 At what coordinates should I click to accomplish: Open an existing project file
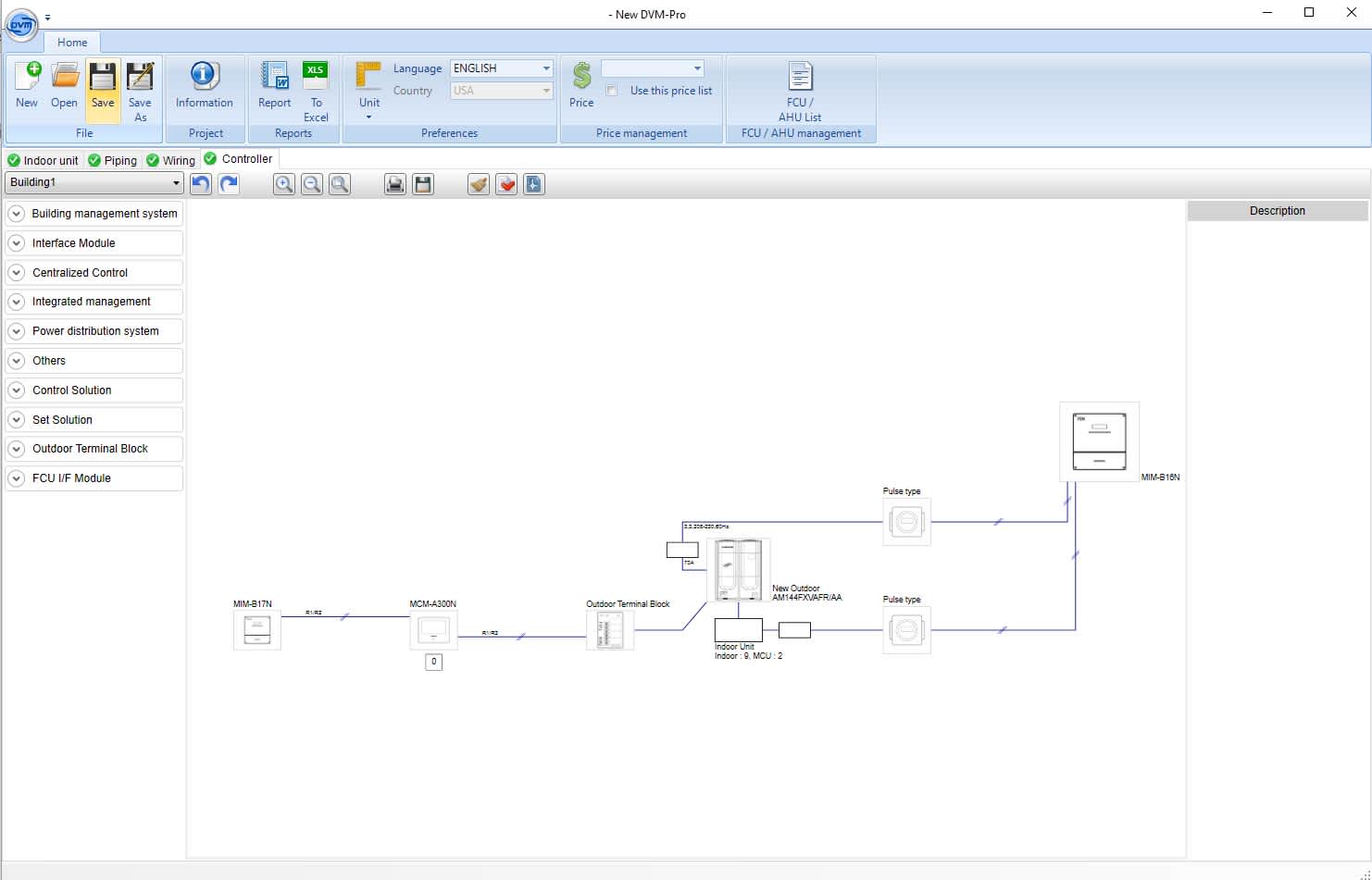point(64,85)
